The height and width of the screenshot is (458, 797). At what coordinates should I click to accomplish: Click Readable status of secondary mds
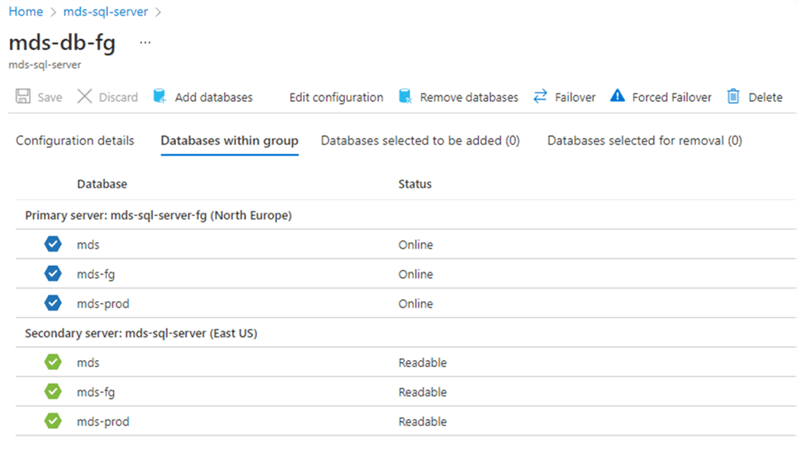pos(422,363)
